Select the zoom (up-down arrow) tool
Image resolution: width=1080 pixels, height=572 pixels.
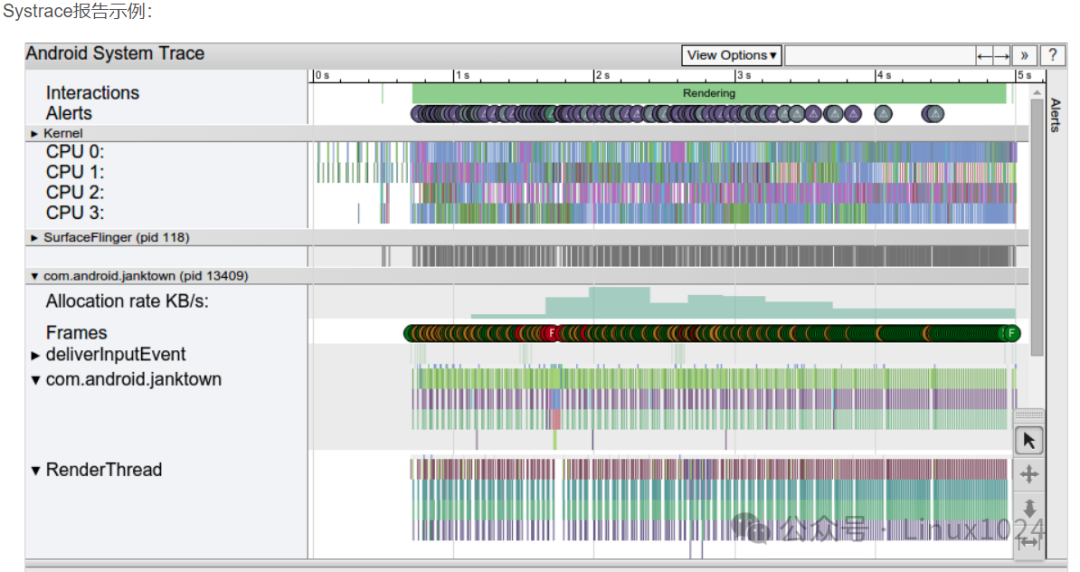(1029, 509)
